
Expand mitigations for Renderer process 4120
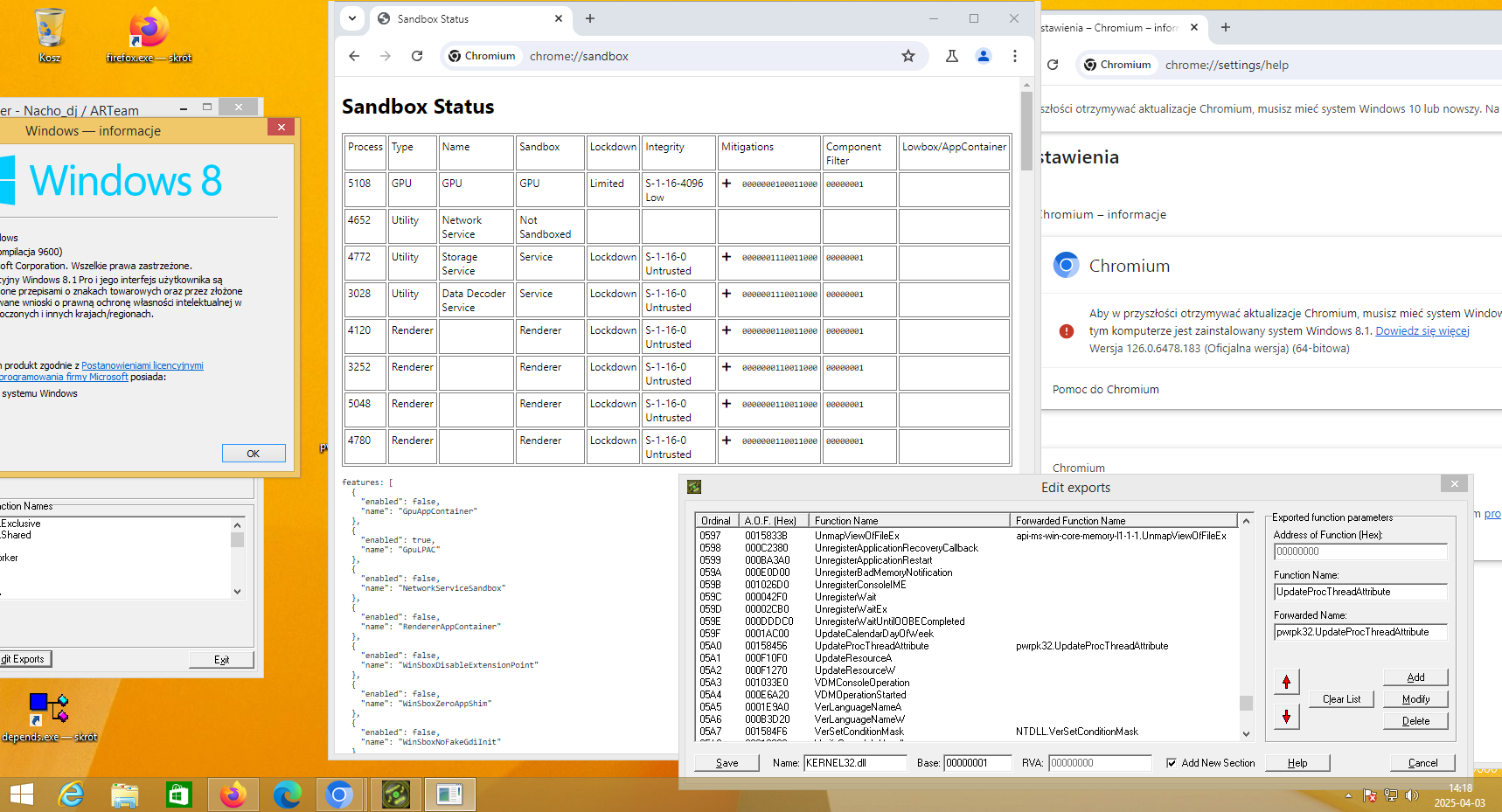tap(727, 330)
